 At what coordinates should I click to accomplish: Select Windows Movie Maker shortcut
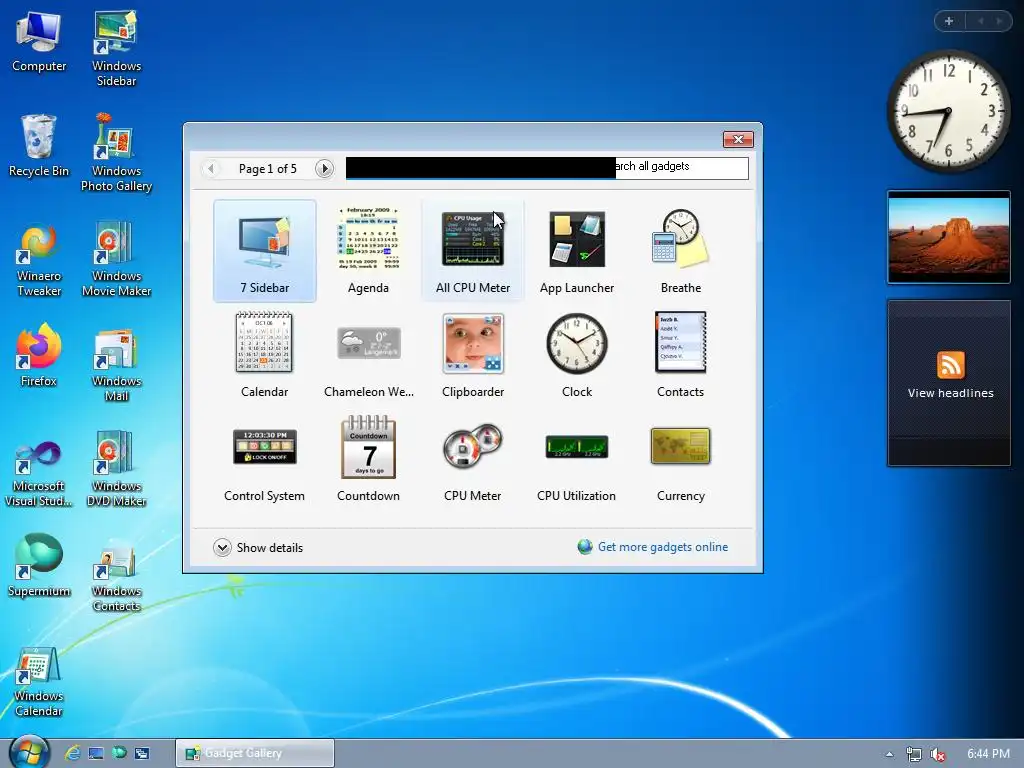point(116,260)
